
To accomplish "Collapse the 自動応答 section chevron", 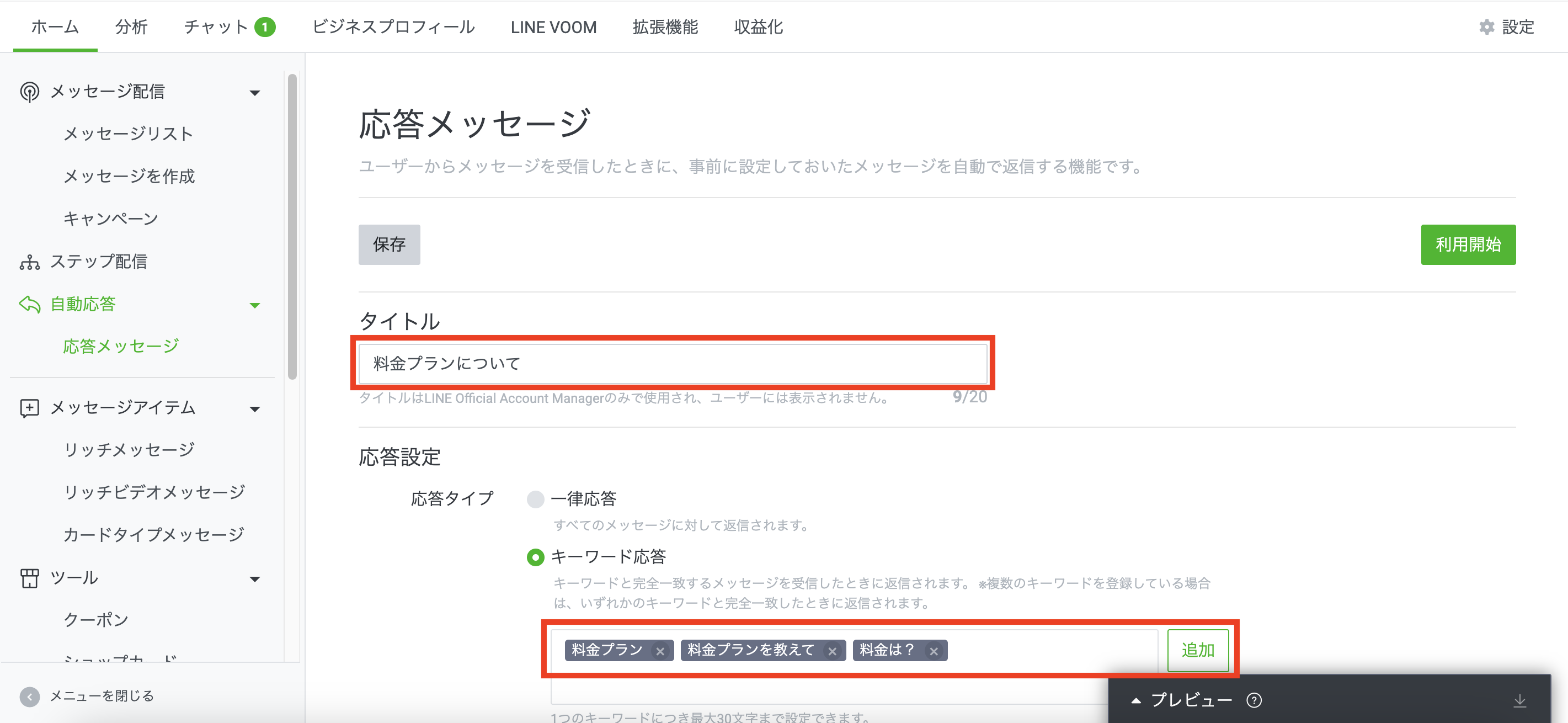I will 255,306.
